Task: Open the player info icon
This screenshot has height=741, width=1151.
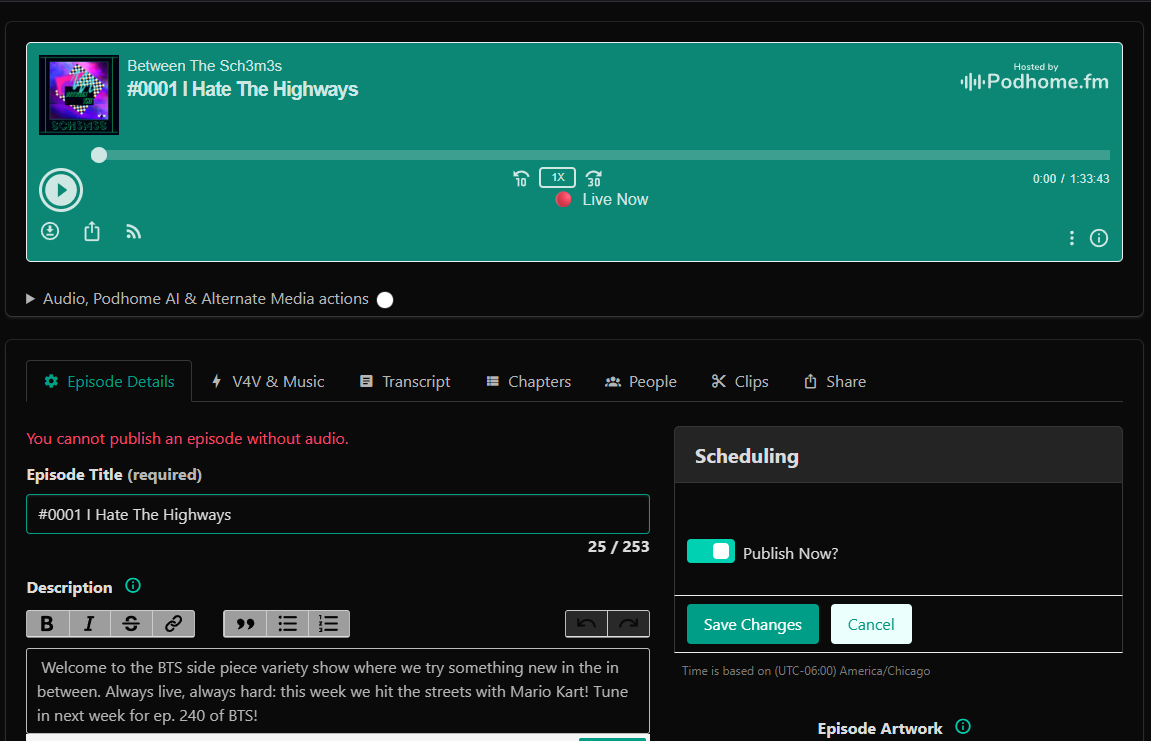Action: [x=1099, y=238]
